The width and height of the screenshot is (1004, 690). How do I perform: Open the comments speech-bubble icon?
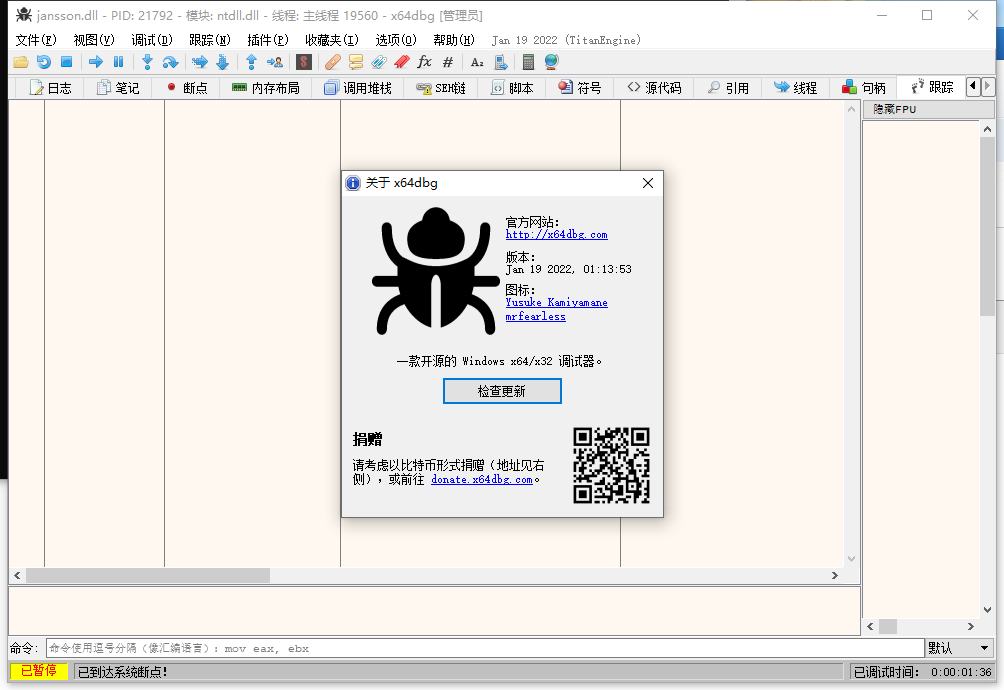coord(356,62)
